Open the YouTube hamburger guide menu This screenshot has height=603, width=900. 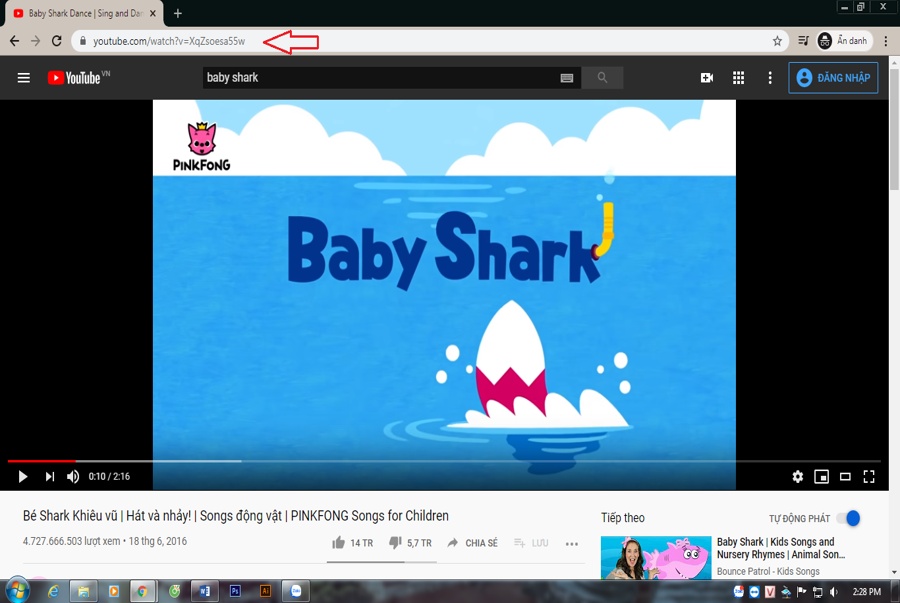[24, 77]
